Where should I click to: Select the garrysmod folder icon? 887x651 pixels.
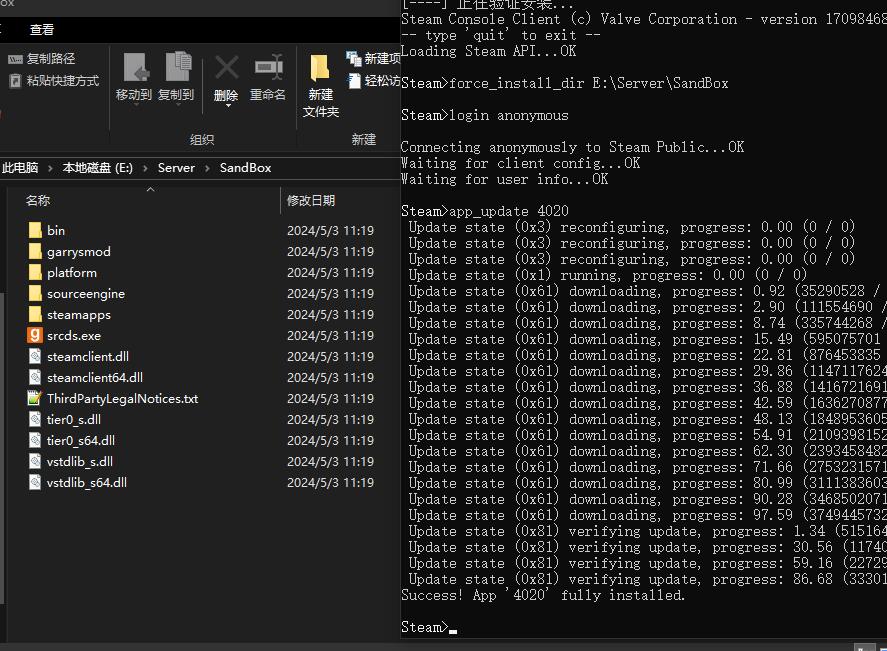coord(35,251)
